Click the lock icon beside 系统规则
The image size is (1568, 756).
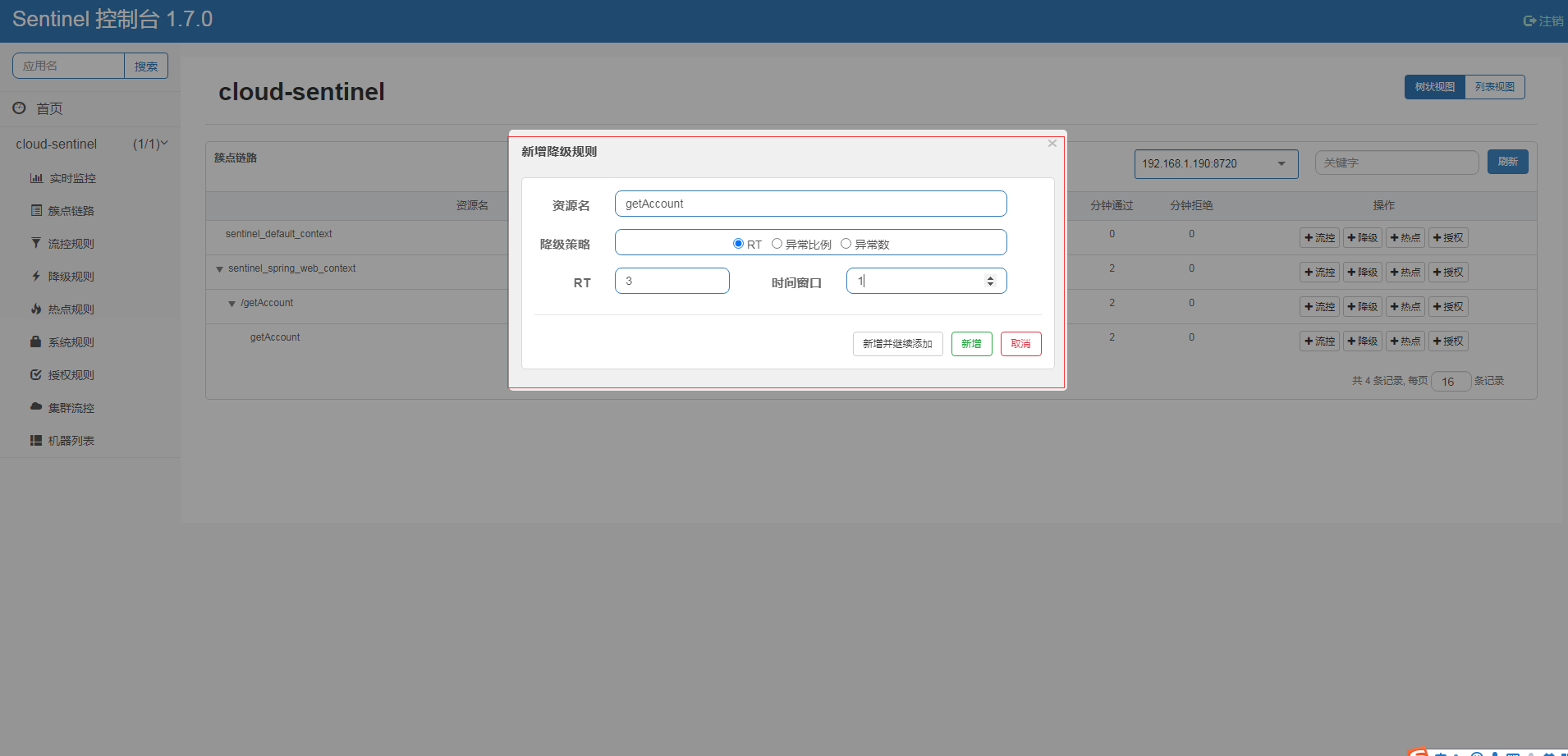tap(36, 341)
